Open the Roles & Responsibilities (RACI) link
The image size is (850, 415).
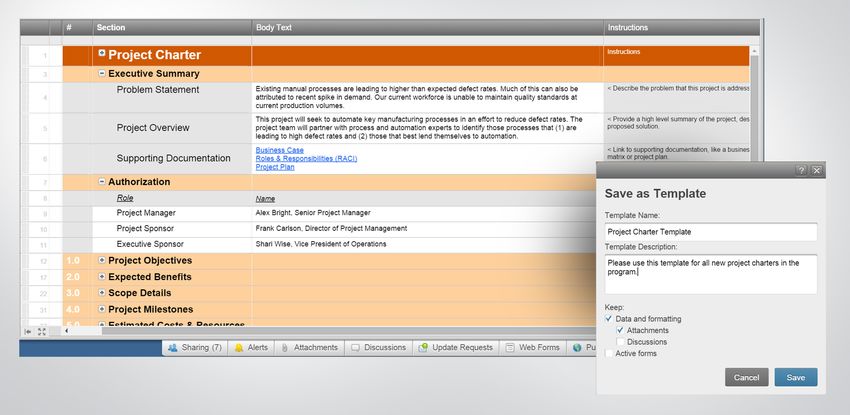click(306, 159)
